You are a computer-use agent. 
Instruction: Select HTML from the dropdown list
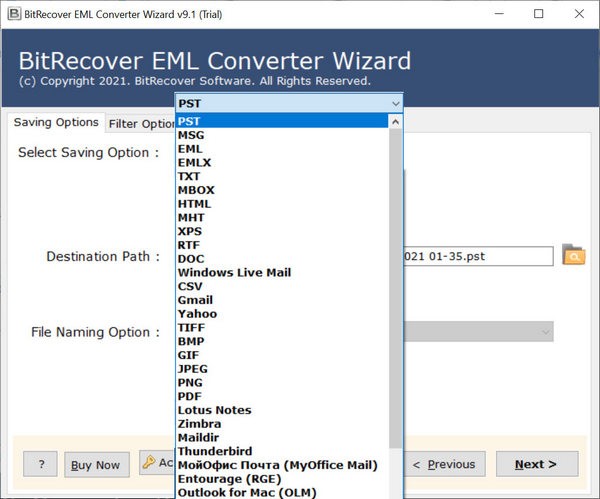pyautogui.click(x=282, y=204)
